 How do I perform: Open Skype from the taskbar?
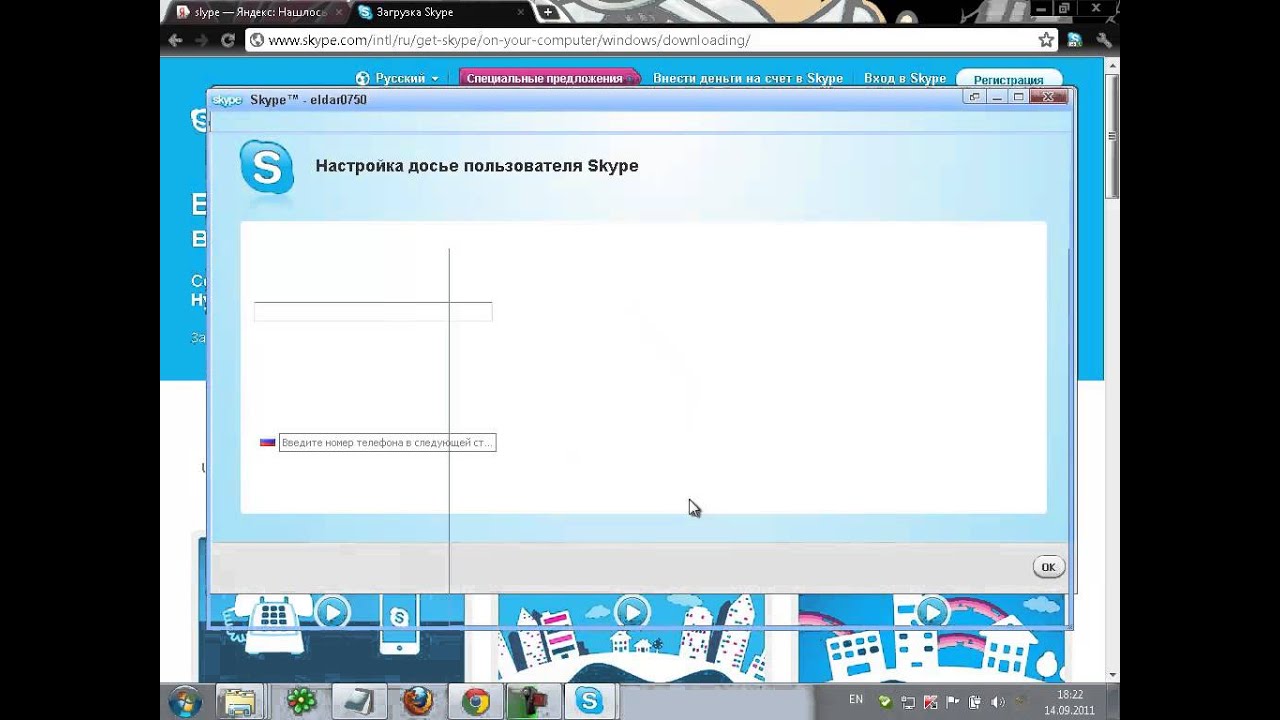[590, 701]
